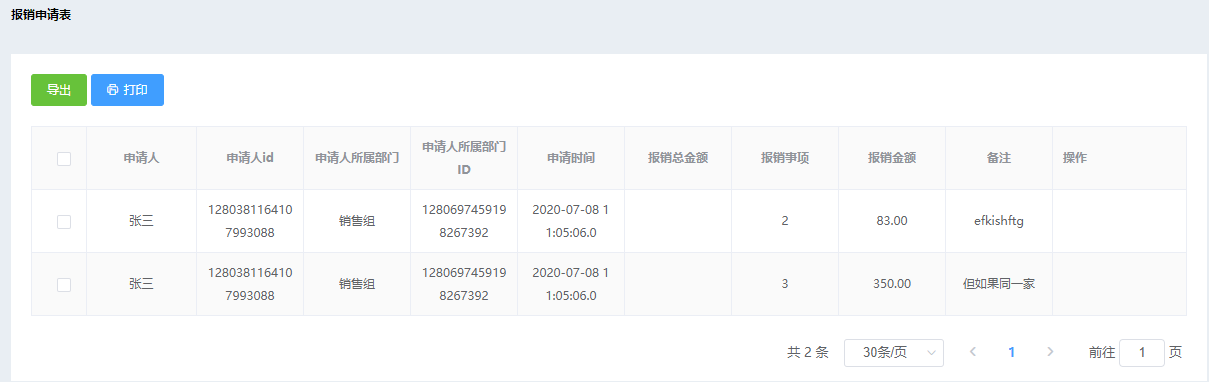Viewport: 1209px width, 382px height.
Task: Select page number 1 in pagination
Action: click(x=1012, y=352)
